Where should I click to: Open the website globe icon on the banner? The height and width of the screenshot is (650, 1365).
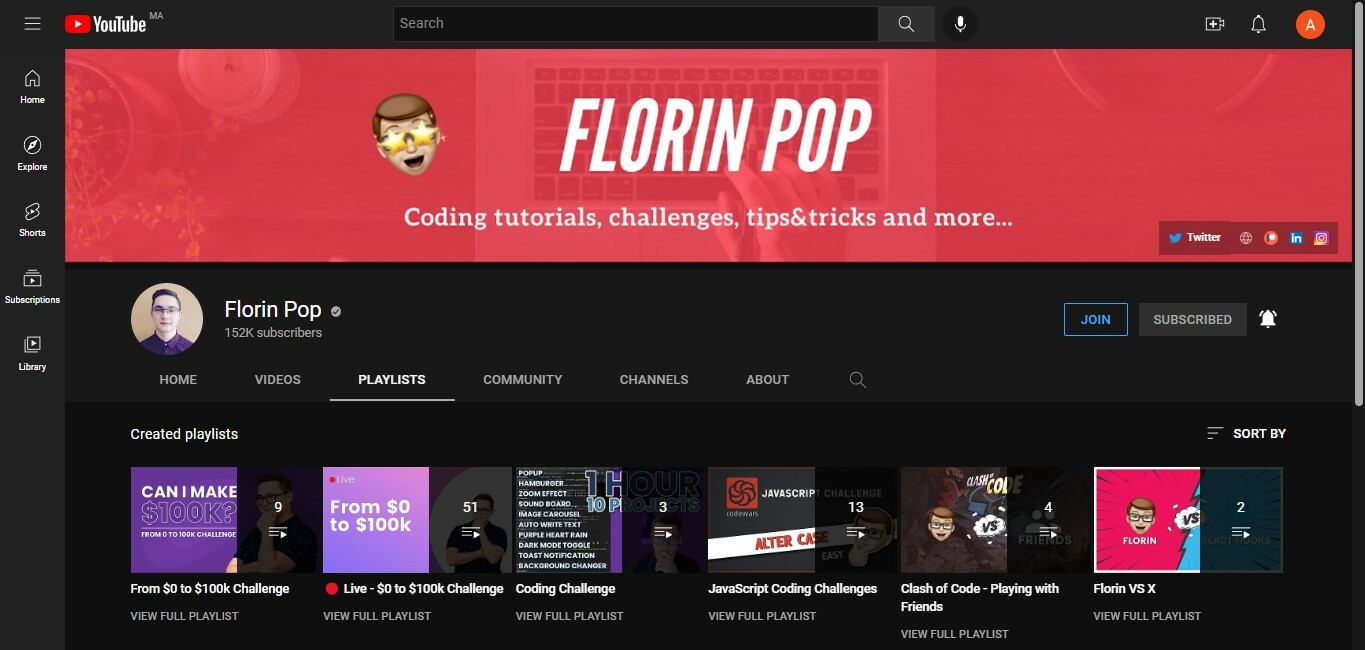[1246, 237]
